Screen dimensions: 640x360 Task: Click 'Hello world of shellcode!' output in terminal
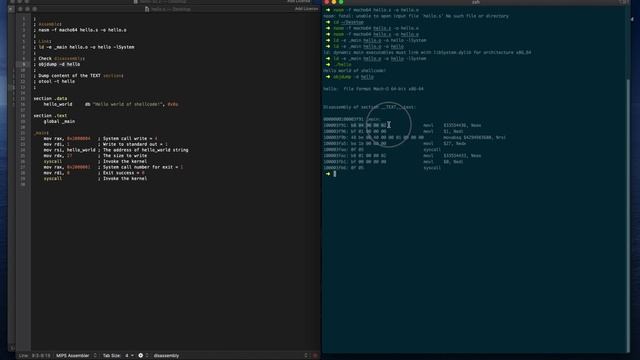[354, 71]
